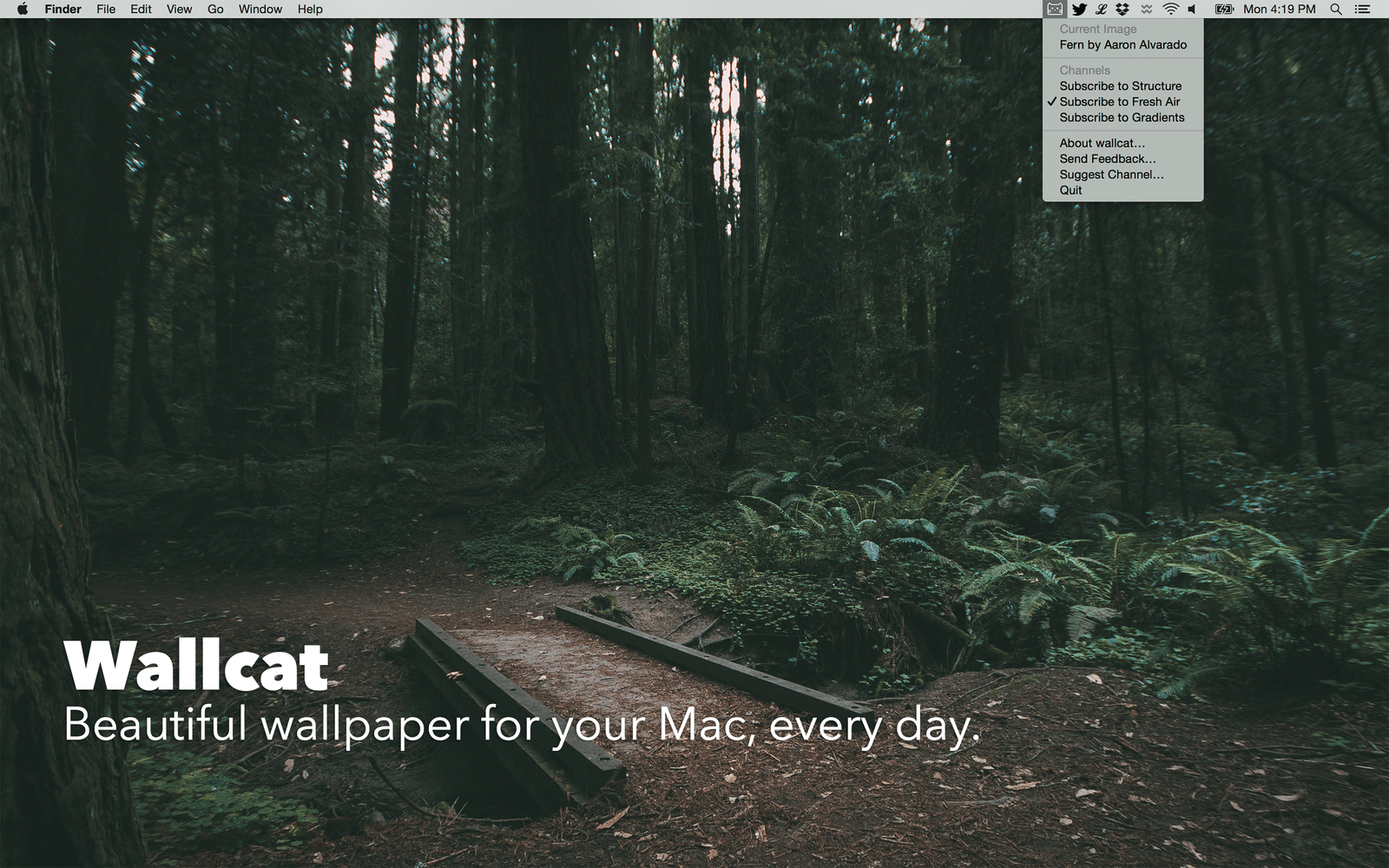Click the Wallcat cat menu bar icon
The width and height of the screenshot is (1389, 868).
1055,9
